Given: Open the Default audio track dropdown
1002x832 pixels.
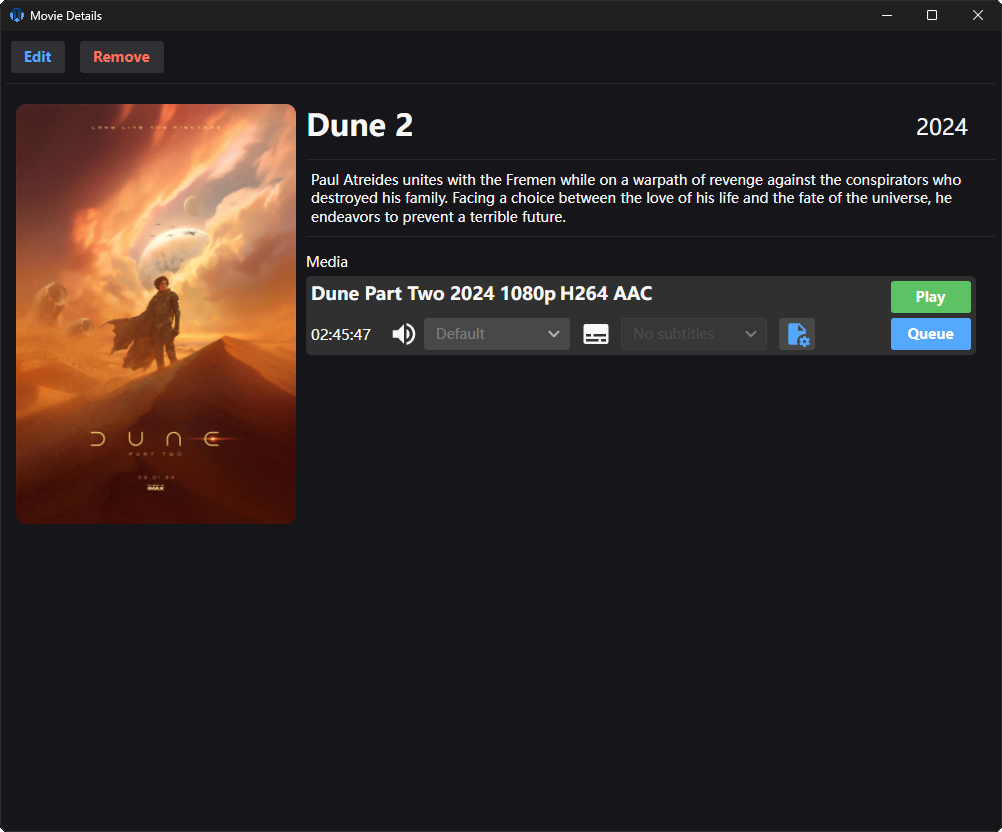Looking at the screenshot, I should [x=497, y=334].
